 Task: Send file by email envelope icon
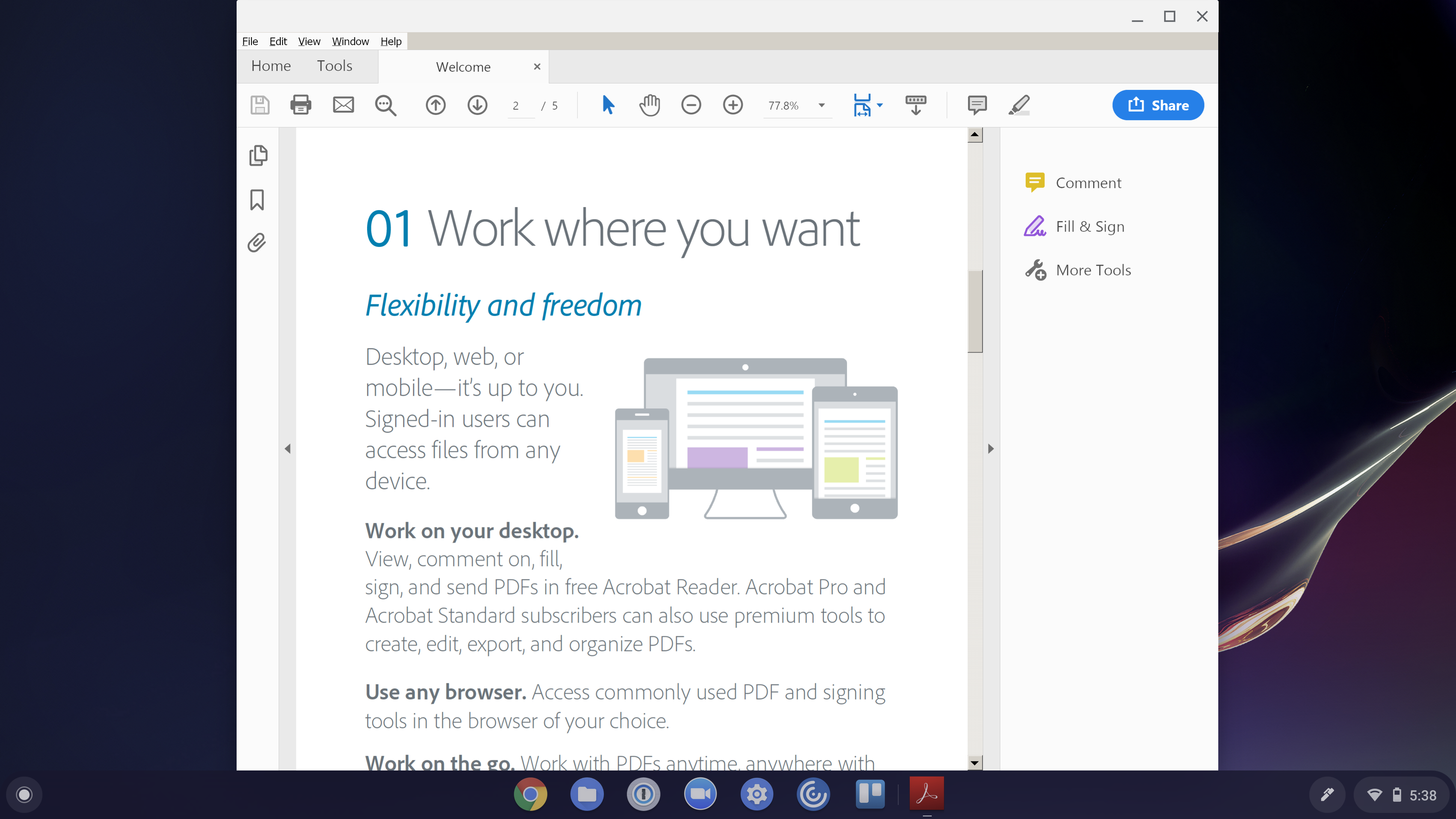pyautogui.click(x=343, y=105)
